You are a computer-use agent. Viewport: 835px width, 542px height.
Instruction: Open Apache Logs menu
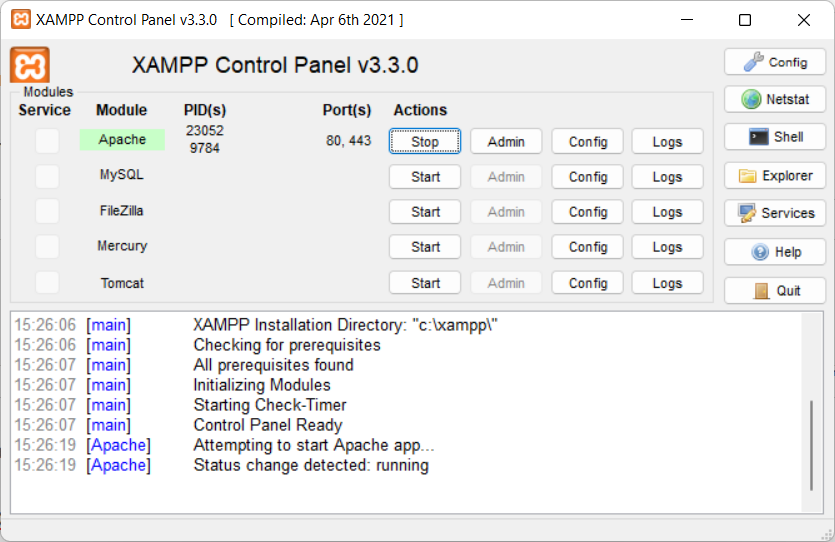coord(667,142)
